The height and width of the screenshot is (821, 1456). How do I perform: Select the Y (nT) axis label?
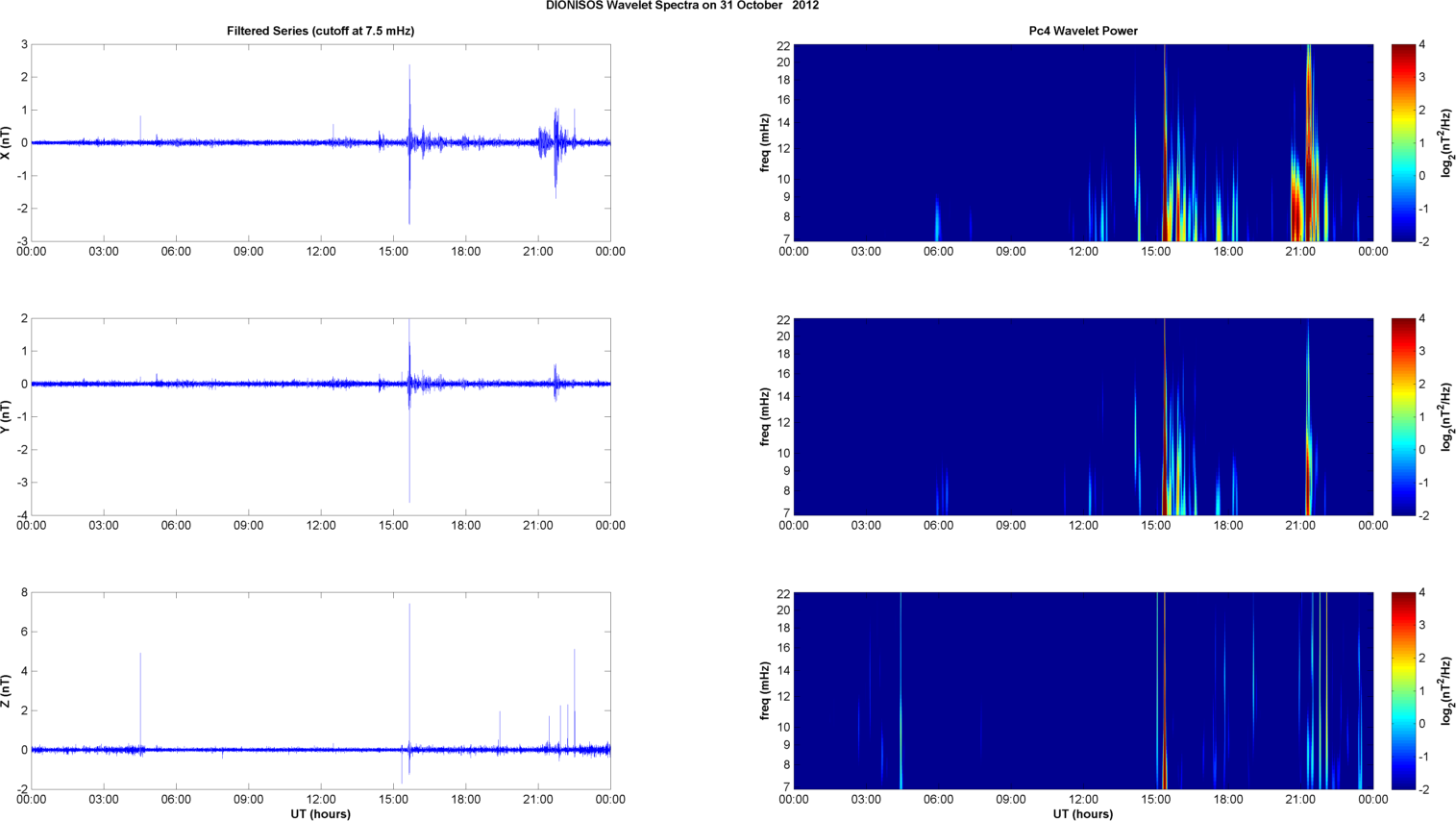tap(7, 416)
